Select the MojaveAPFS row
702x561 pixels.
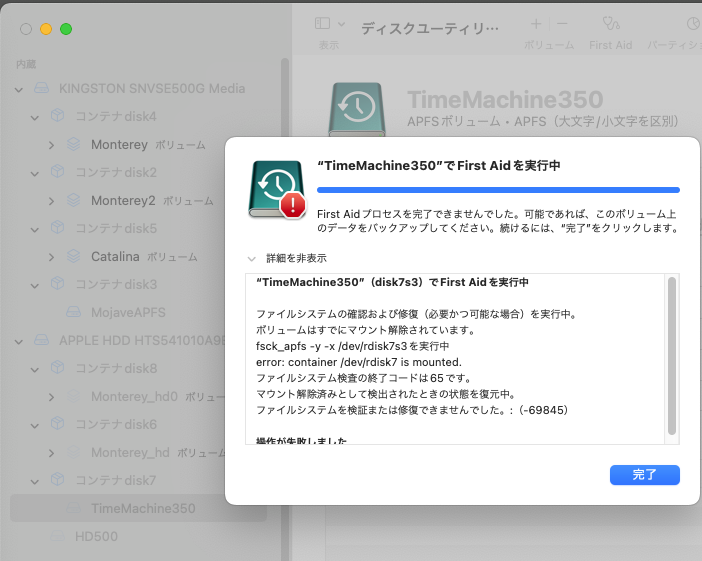click(x=138, y=313)
